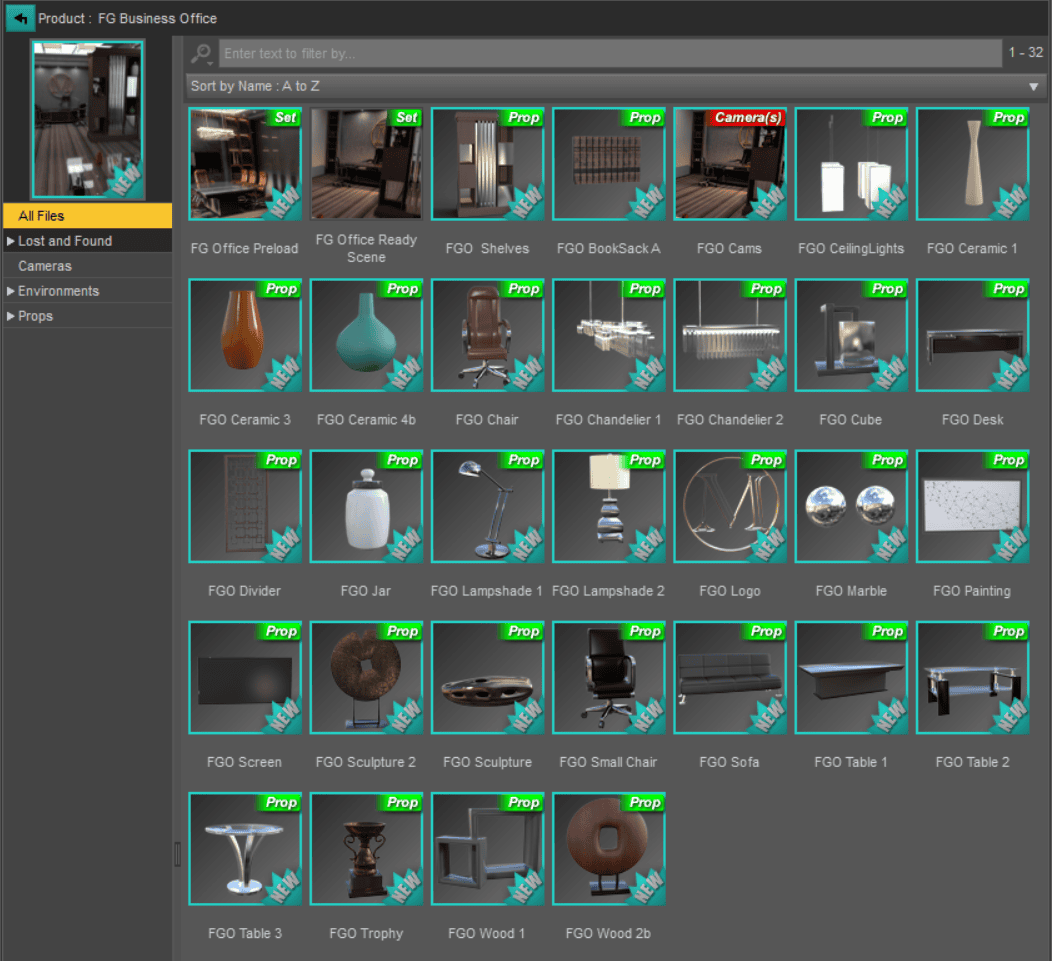Select the FGO Trophy prop
The width and height of the screenshot is (1052, 961).
pos(366,848)
